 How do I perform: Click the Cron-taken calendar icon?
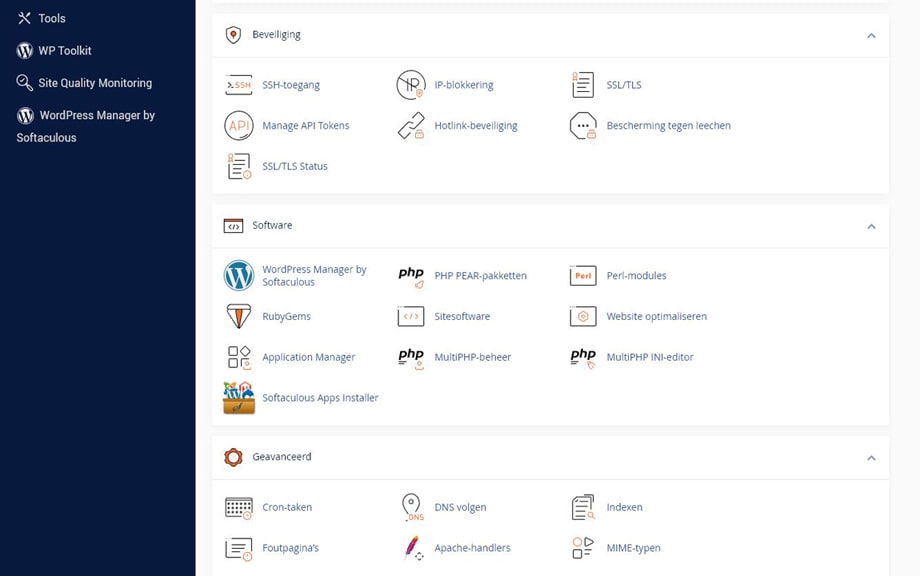pyautogui.click(x=239, y=508)
